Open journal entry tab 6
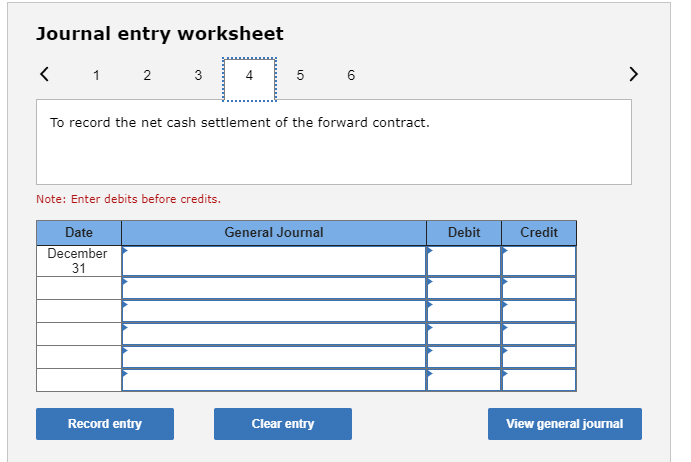Image resolution: width=691 pixels, height=462 pixels. pyautogui.click(x=351, y=75)
